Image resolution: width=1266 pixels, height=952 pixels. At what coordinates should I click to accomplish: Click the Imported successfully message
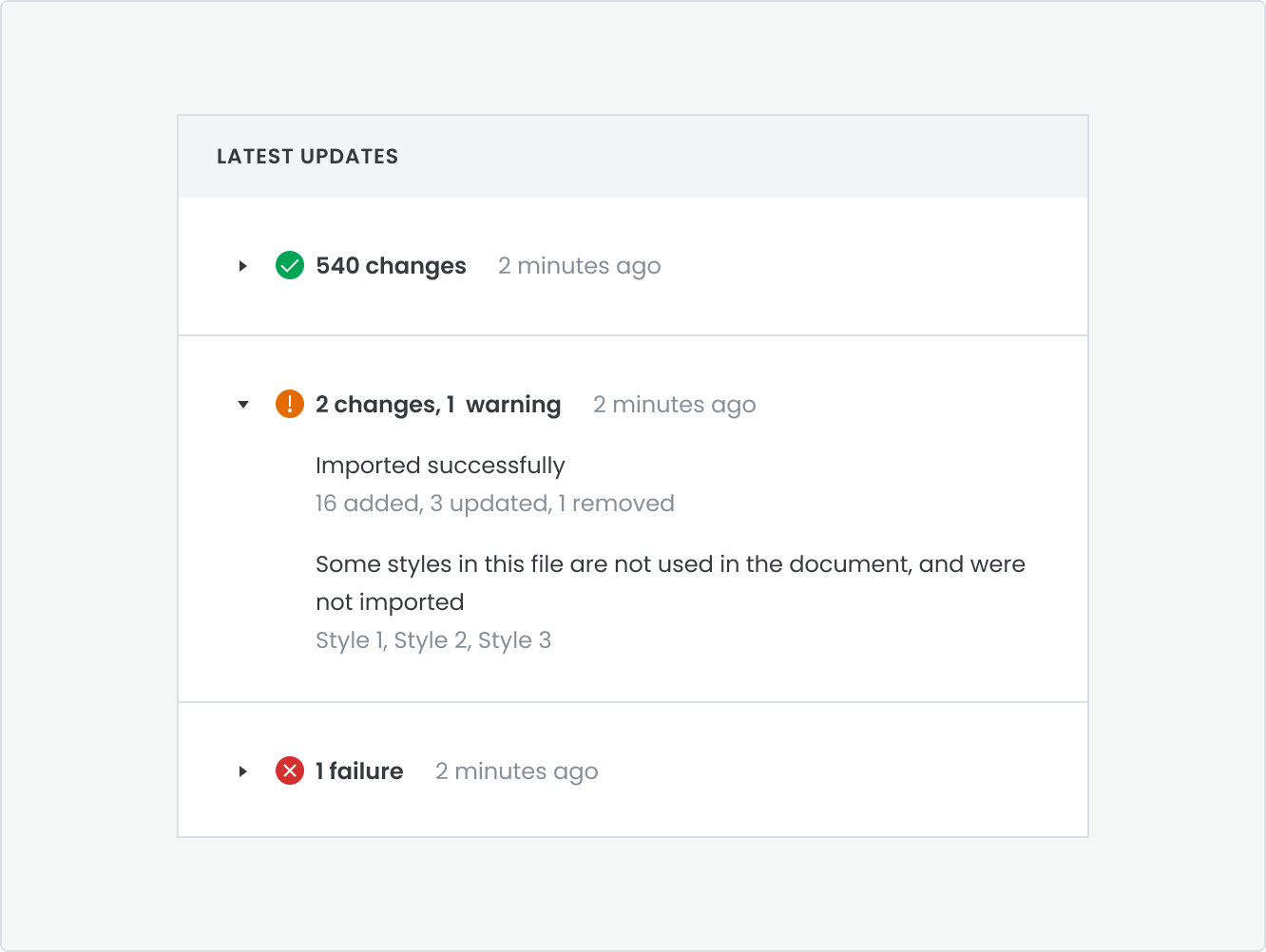click(440, 466)
